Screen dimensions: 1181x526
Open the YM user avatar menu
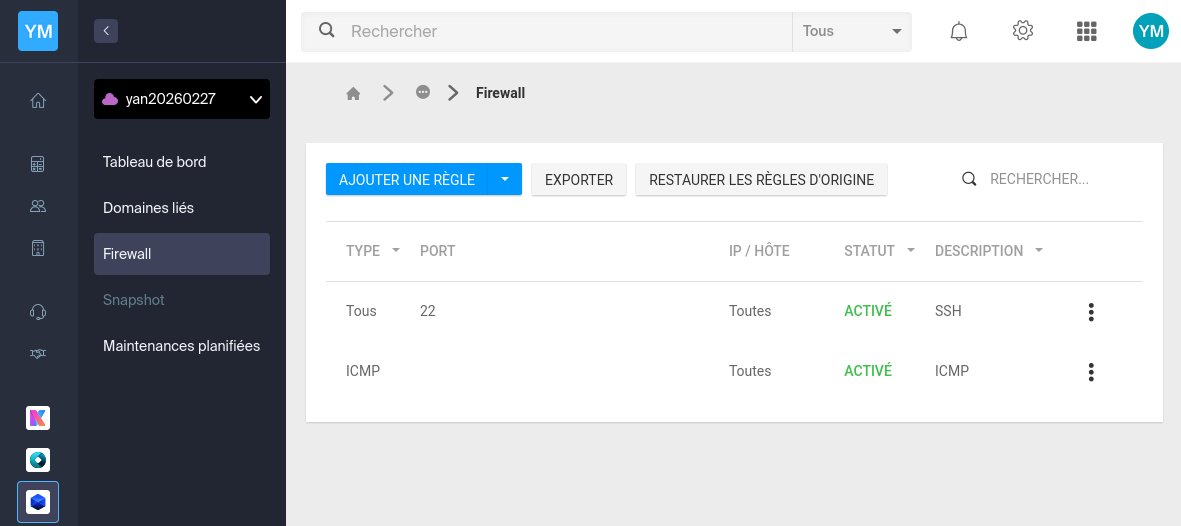pos(1150,31)
